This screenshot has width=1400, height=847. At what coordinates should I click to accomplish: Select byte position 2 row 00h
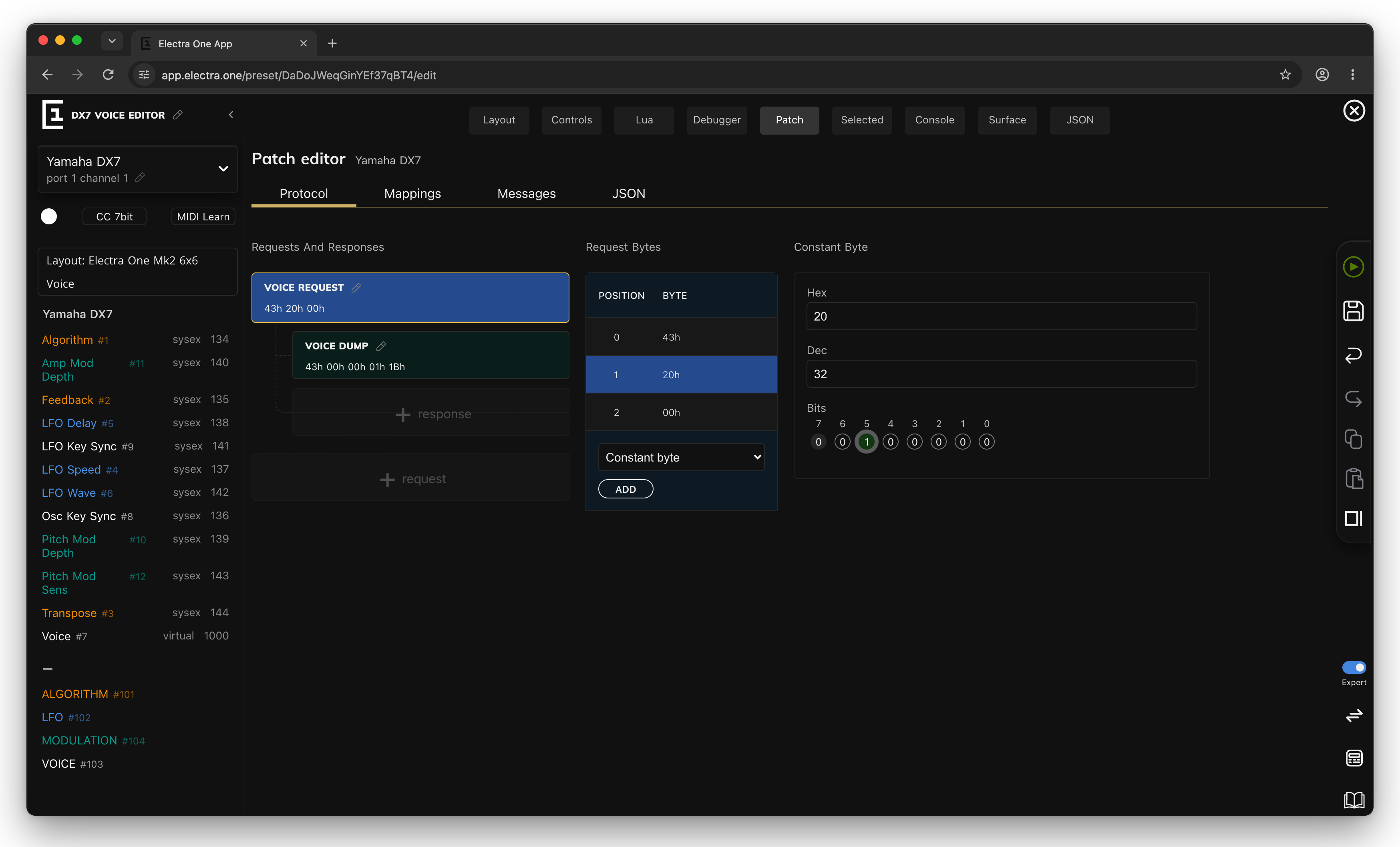tap(681, 412)
